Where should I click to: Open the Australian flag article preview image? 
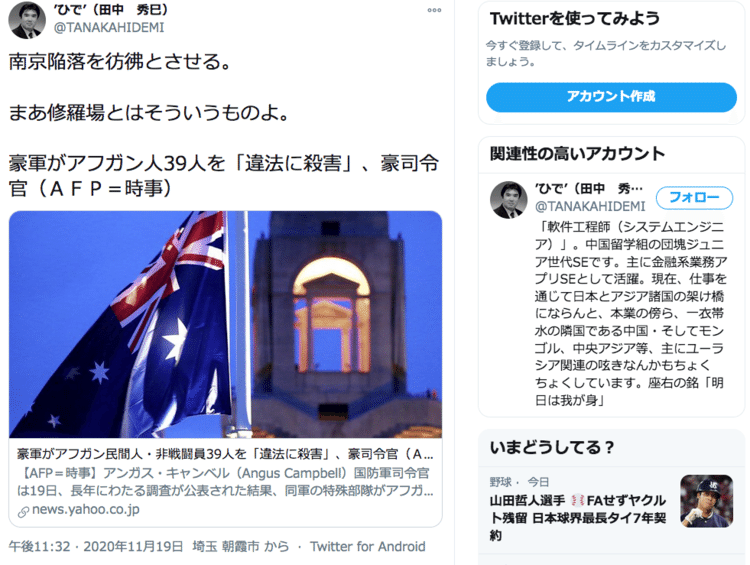click(225, 324)
